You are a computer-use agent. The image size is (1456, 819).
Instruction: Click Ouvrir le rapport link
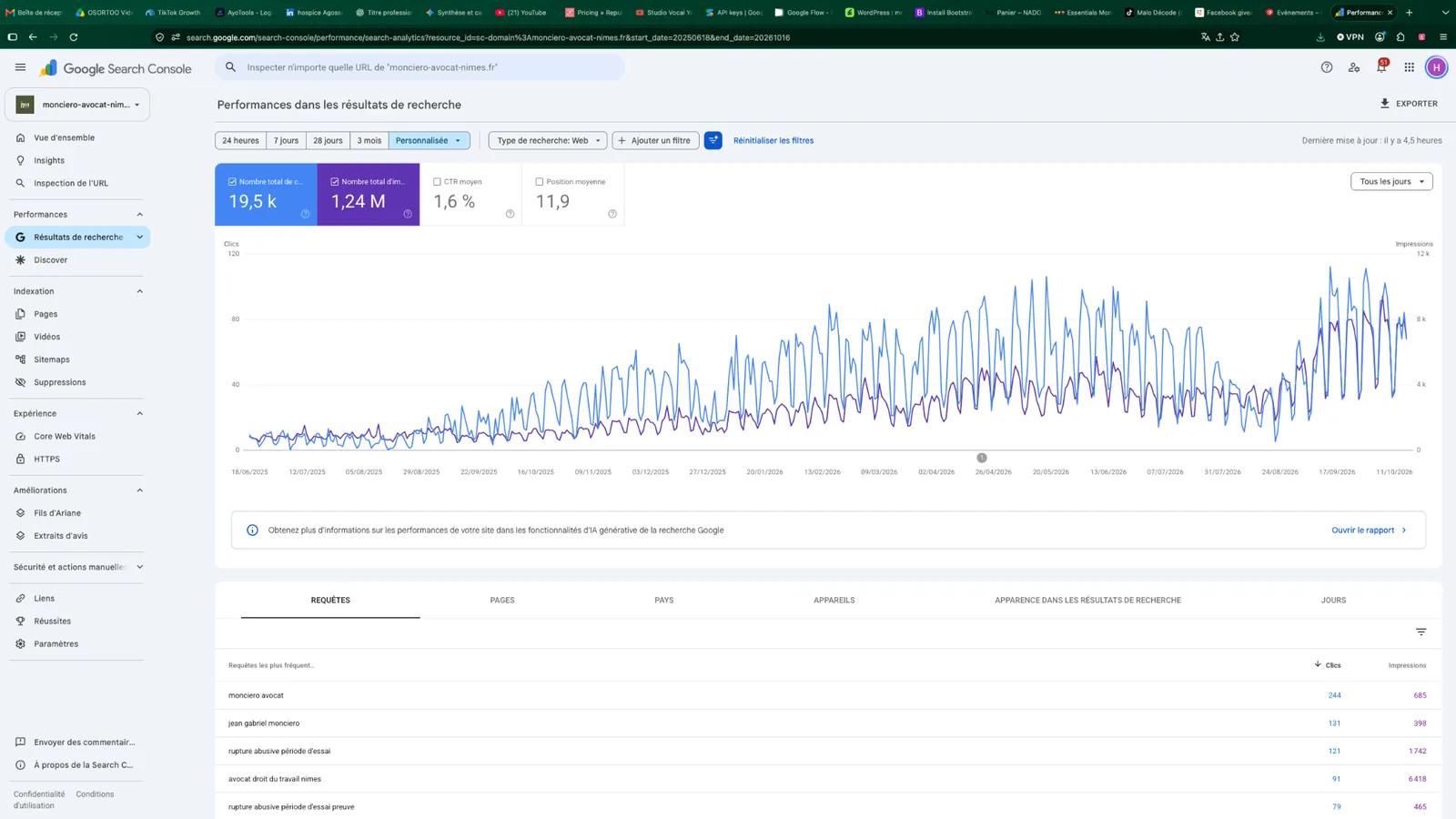[1369, 530]
